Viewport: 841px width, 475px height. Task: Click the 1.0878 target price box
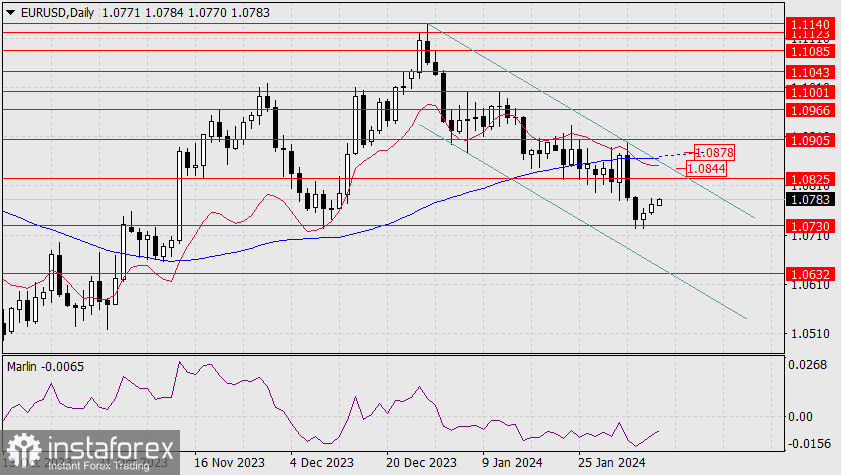point(714,152)
